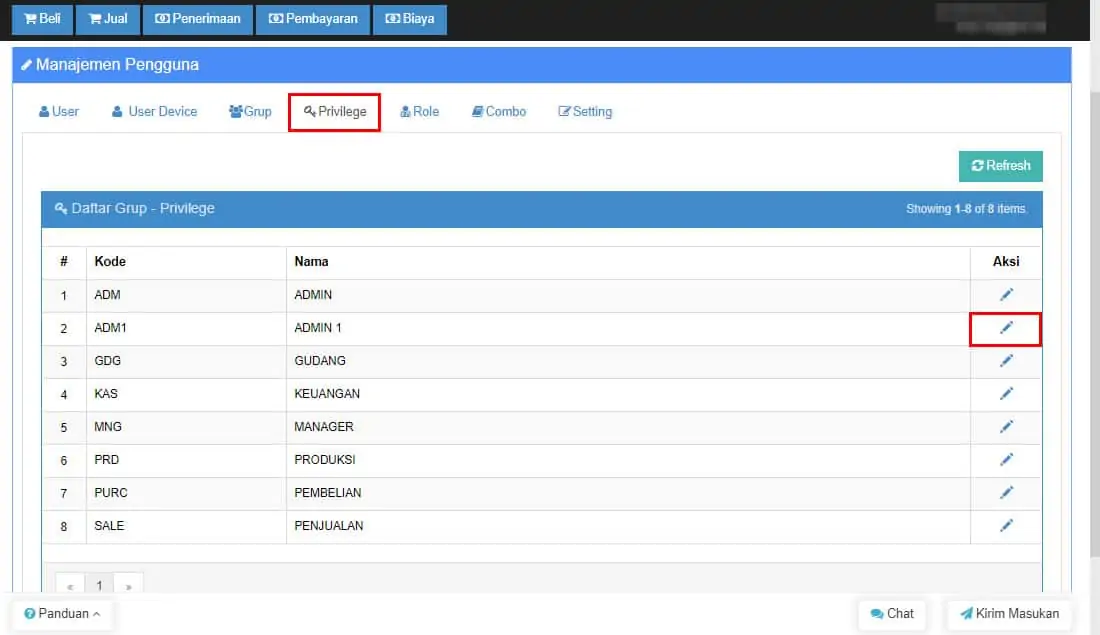Open the Beli menu button
The width and height of the screenshot is (1100, 635).
pyautogui.click(x=42, y=19)
